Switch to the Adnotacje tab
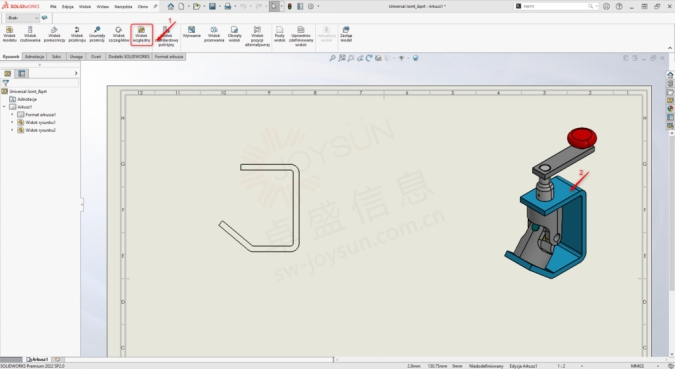Screen dimensions: 675x369 pos(34,56)
